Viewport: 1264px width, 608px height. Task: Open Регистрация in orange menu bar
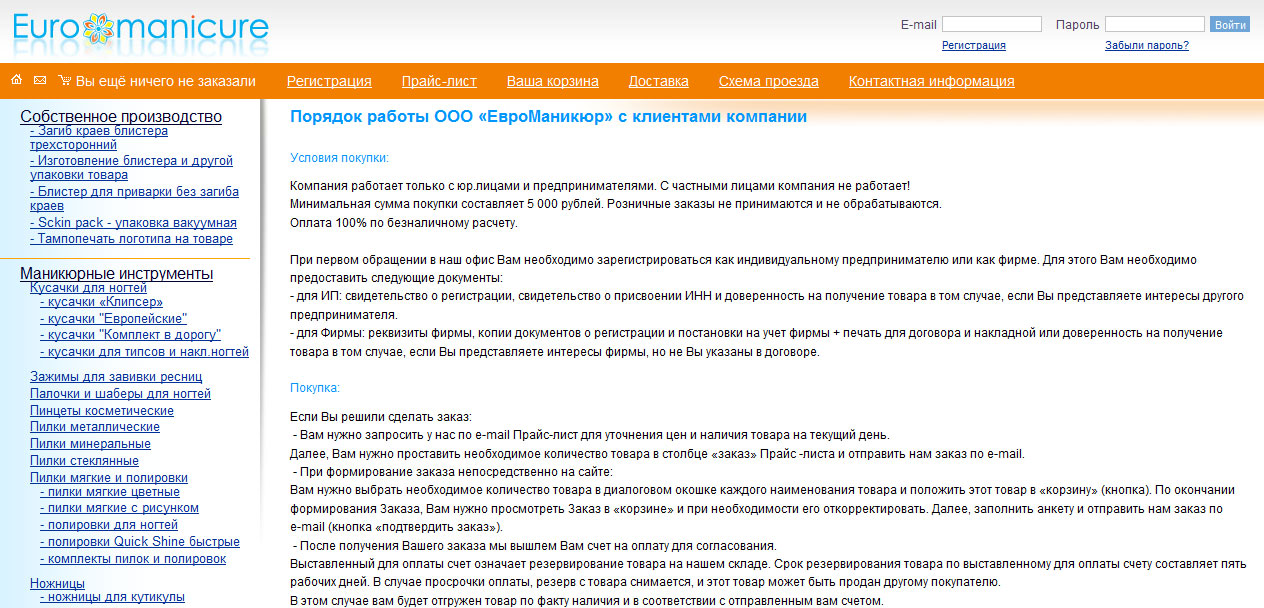point(329,81)
